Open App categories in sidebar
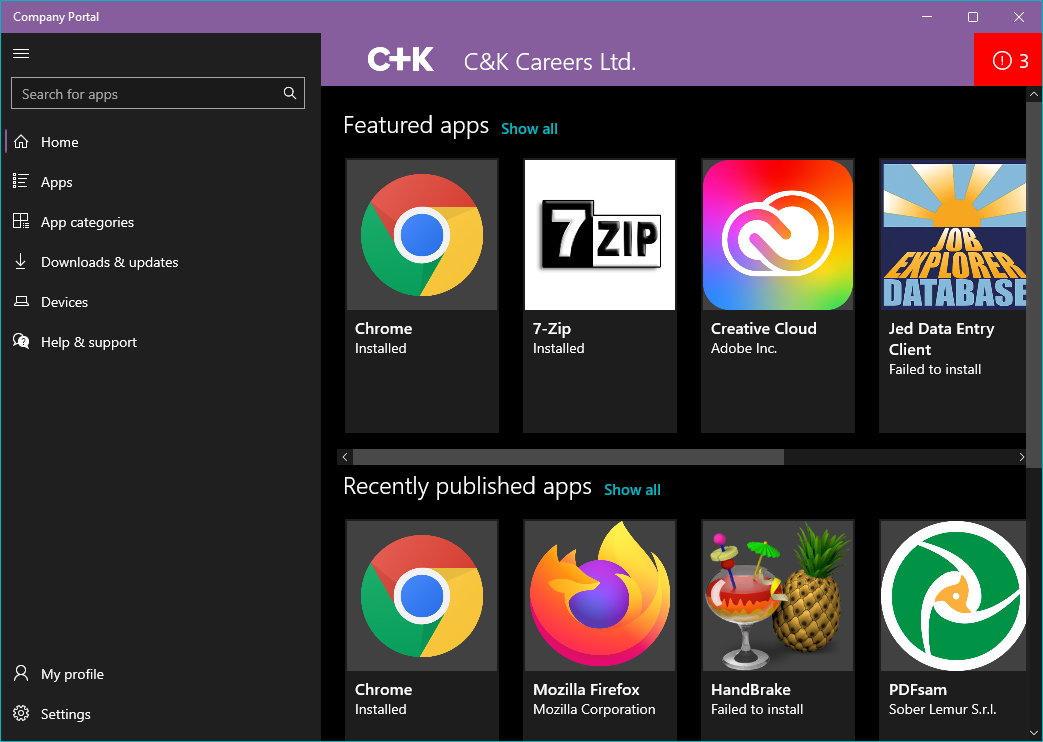The width and height of the screenshot is (1043, 742). pos(87,222)
